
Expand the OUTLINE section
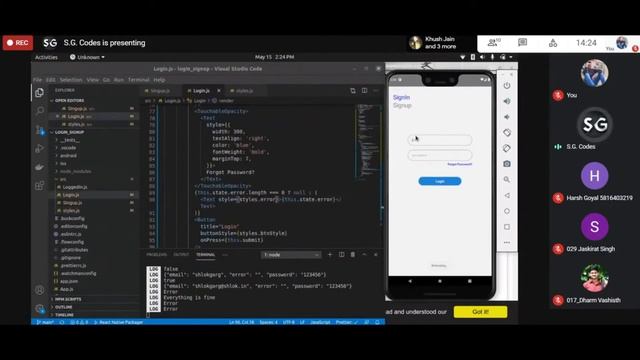click(x=63, y=307)
